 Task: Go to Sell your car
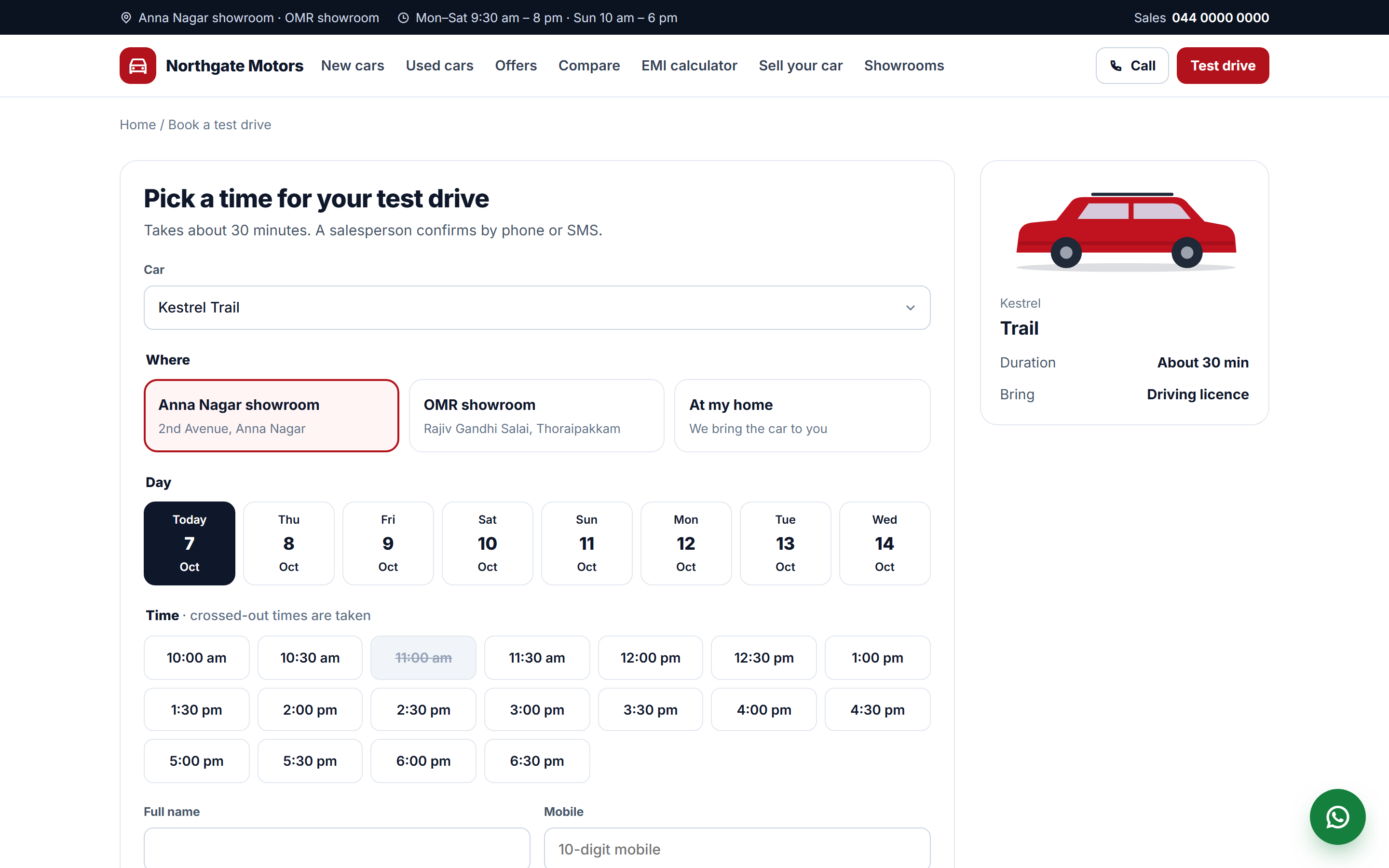(x=801, y=66)
